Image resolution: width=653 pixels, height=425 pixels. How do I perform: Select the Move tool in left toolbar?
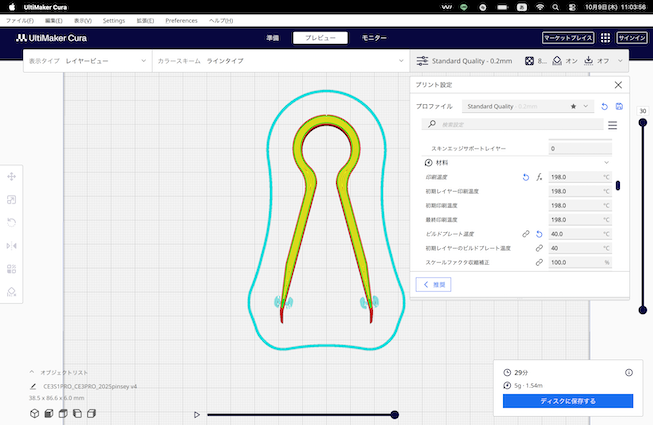tap(12, 177)
